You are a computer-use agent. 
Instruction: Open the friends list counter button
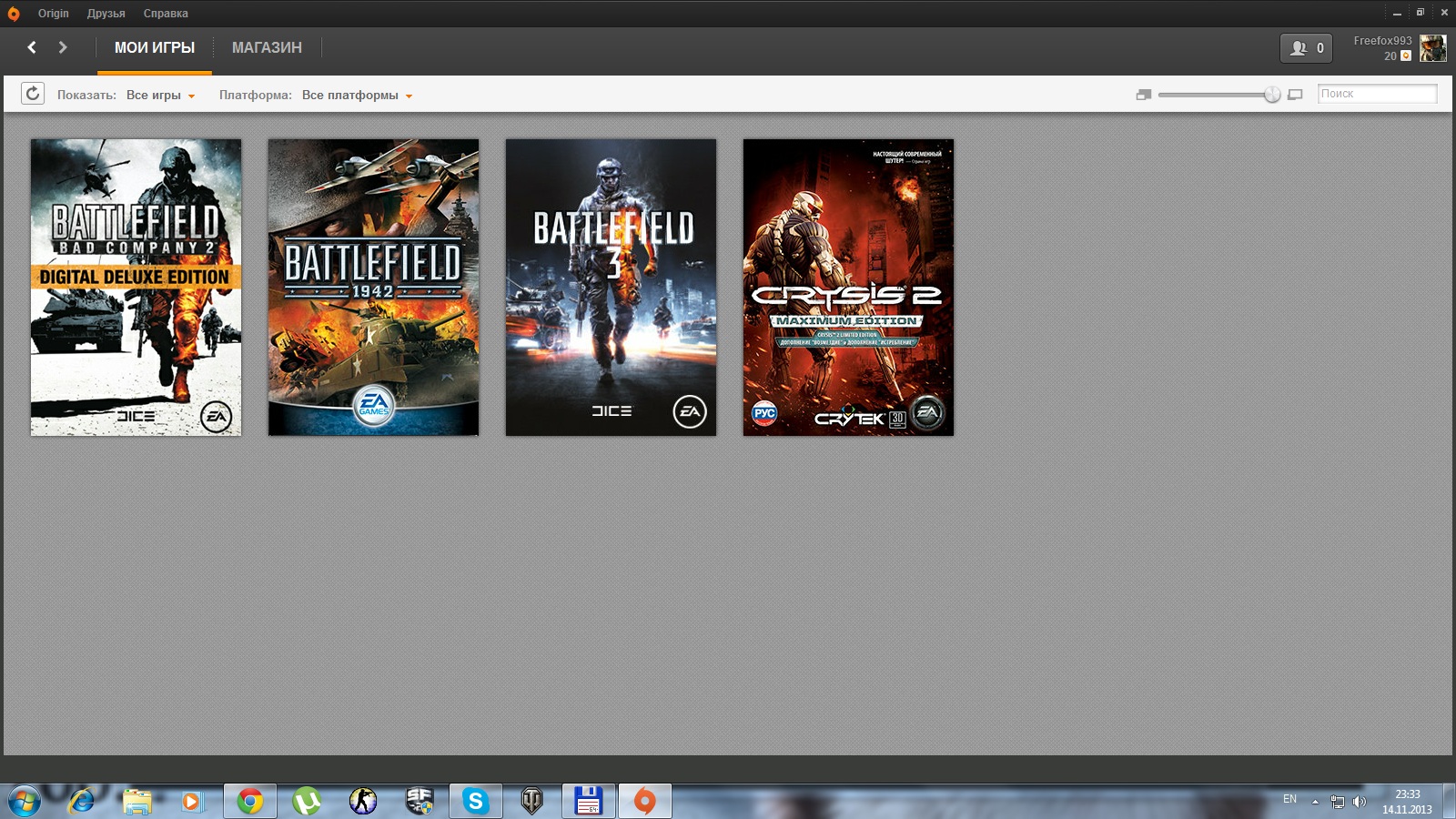point(1306,48)
